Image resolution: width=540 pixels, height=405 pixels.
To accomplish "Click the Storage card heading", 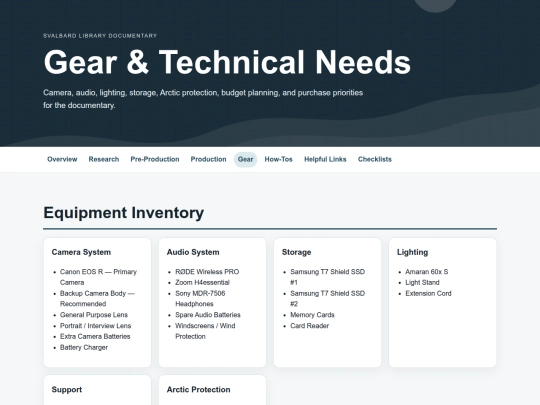I will coord(296,252).
